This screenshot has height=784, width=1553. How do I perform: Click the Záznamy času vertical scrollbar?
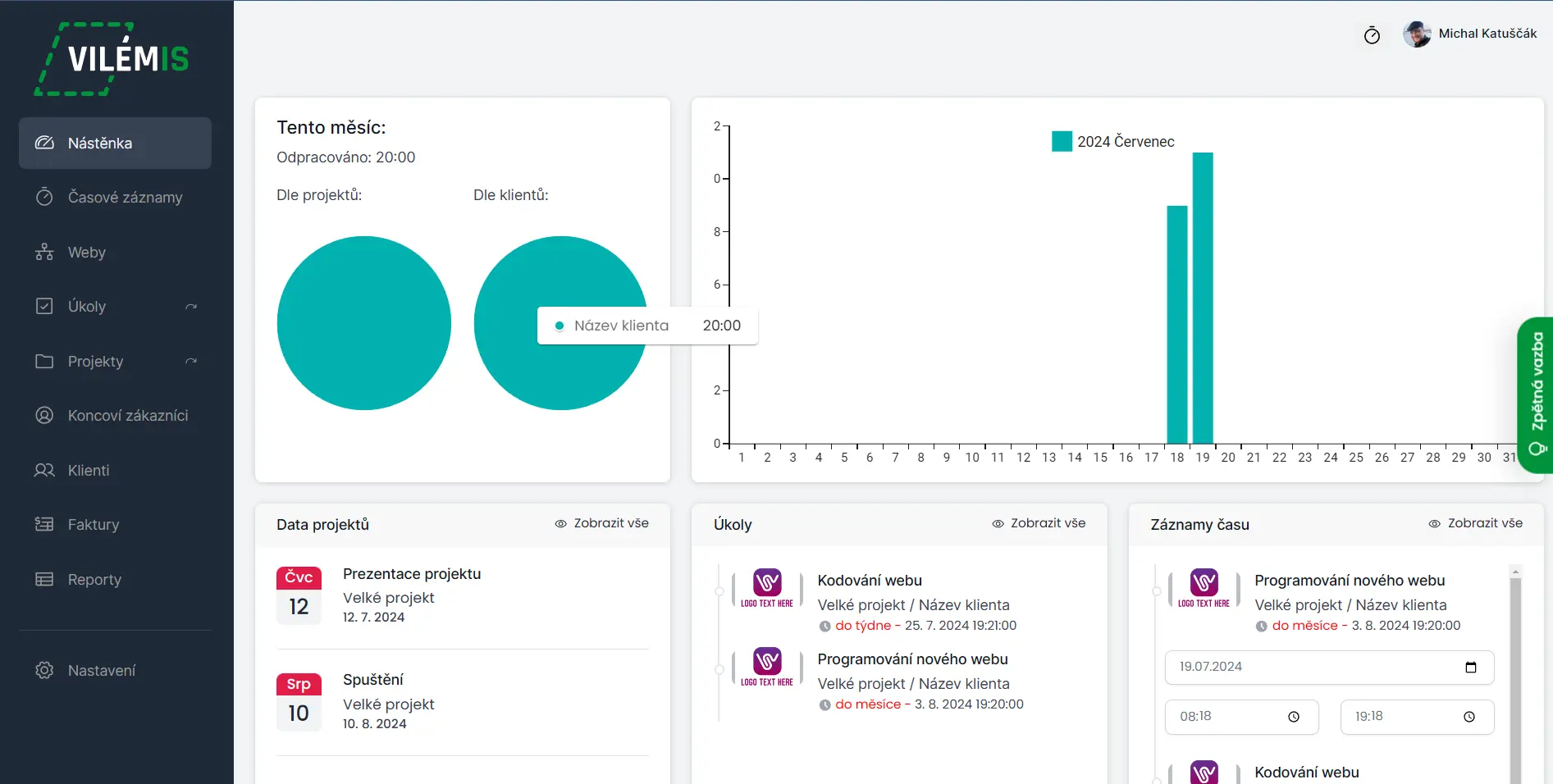pos(1515,681)
